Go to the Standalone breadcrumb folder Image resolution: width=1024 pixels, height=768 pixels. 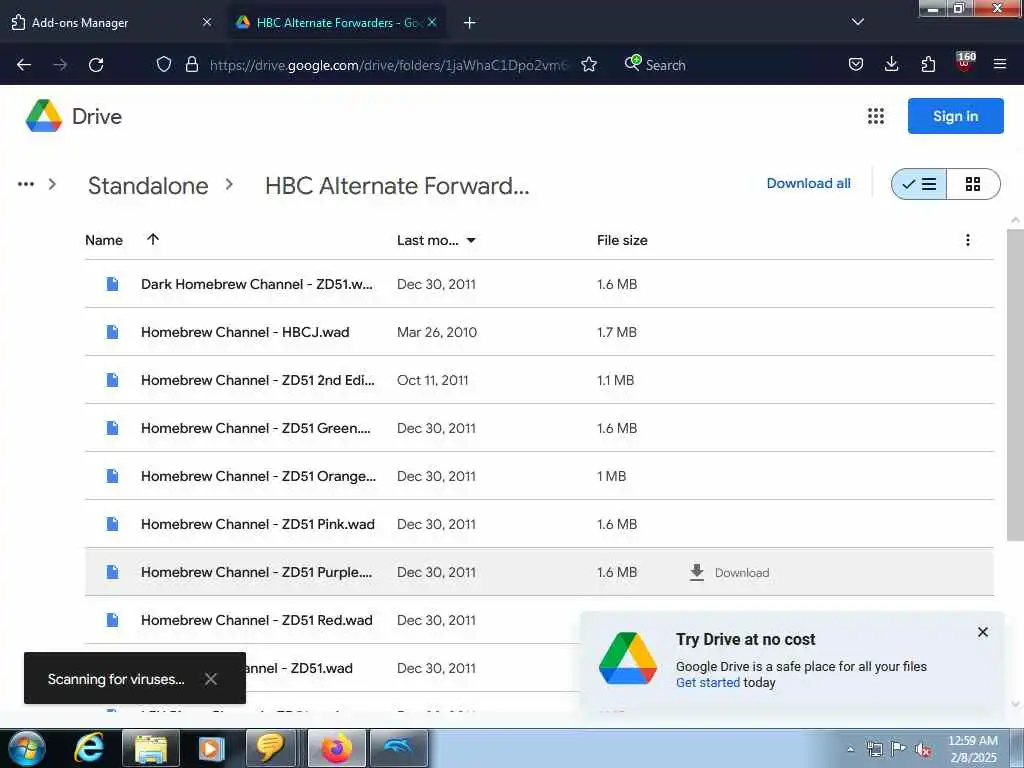148,185
